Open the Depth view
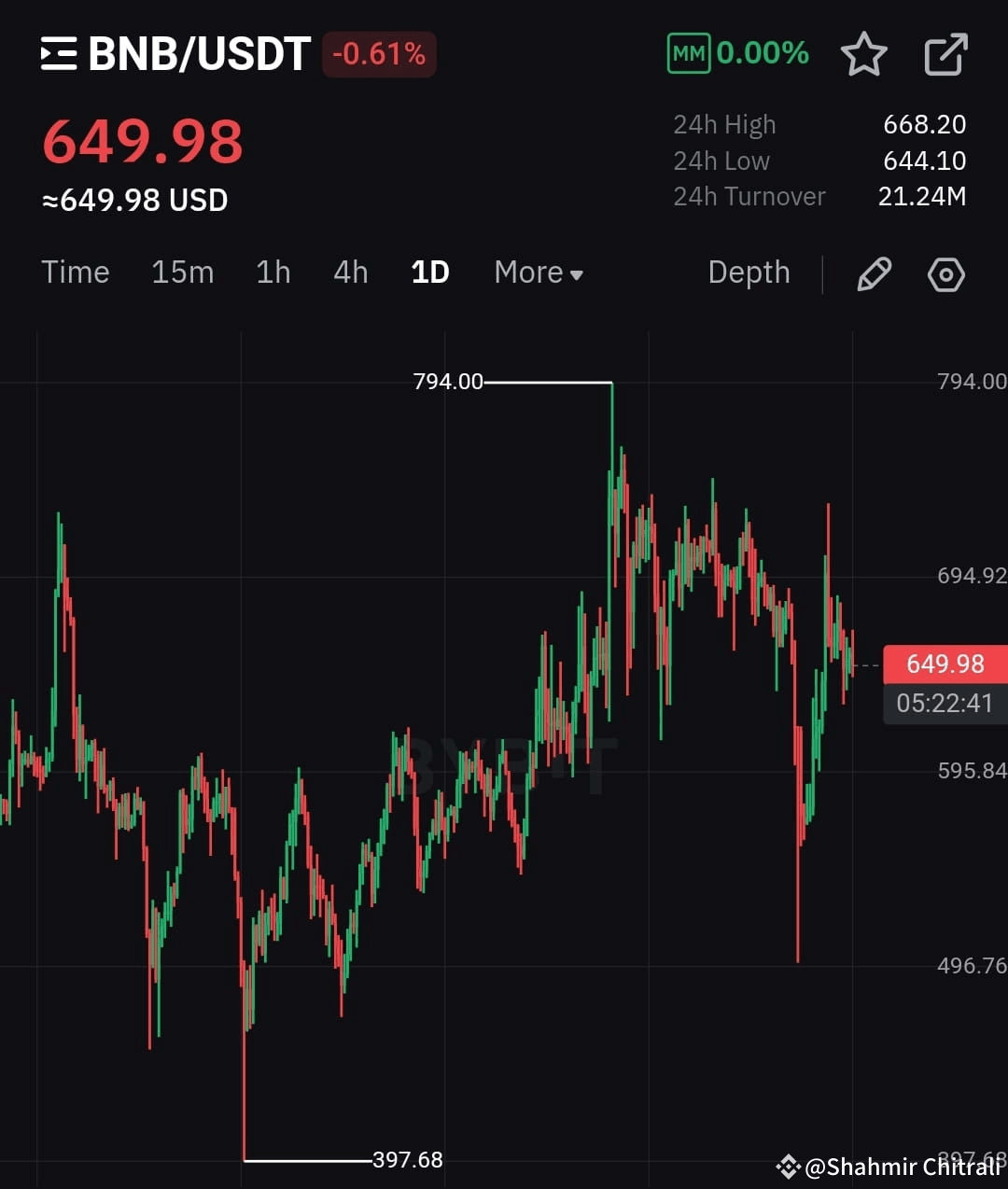 [748, 273]
